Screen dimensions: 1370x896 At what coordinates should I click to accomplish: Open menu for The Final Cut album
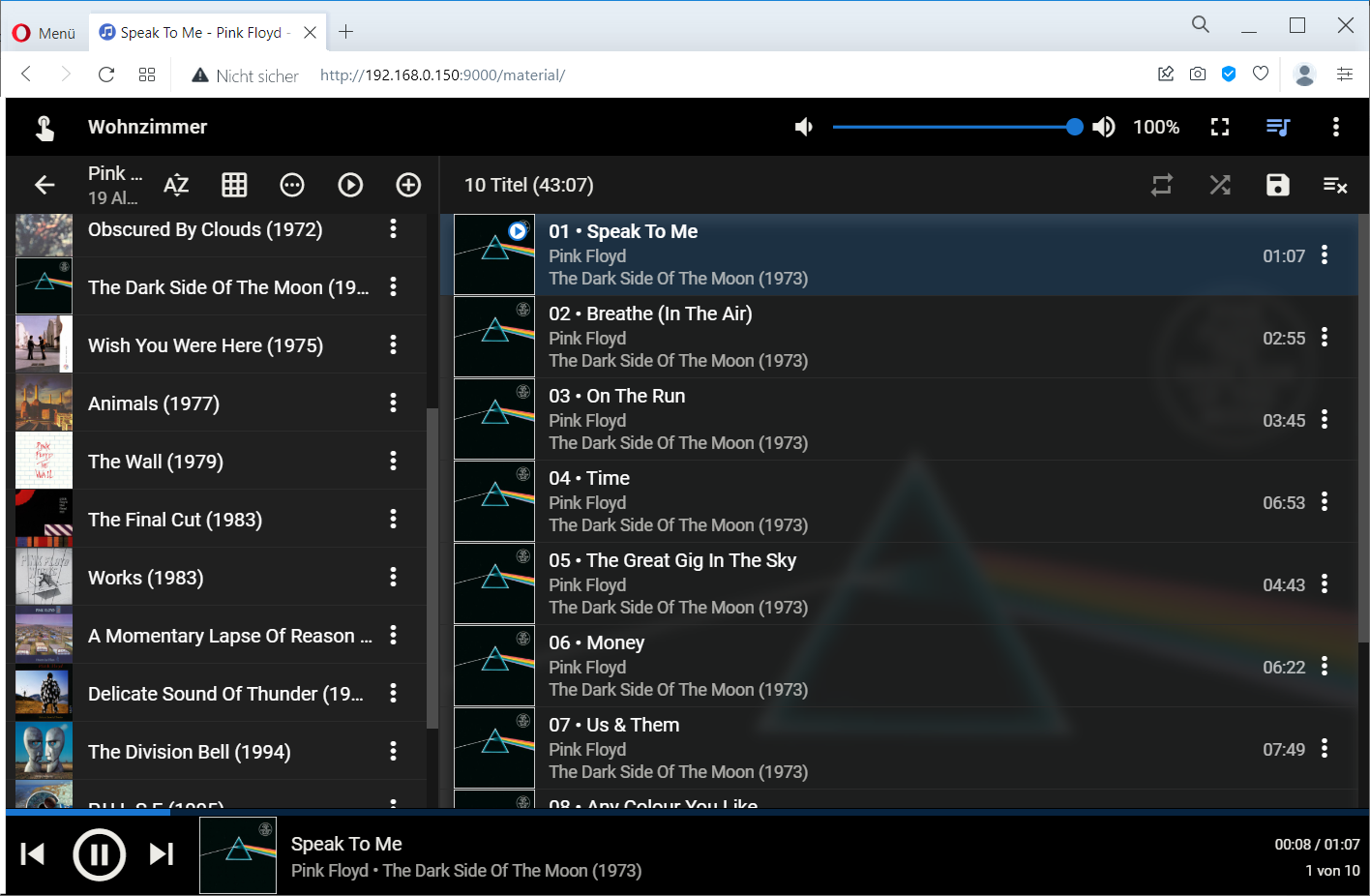pyautogui.click(x=393, y=519)
